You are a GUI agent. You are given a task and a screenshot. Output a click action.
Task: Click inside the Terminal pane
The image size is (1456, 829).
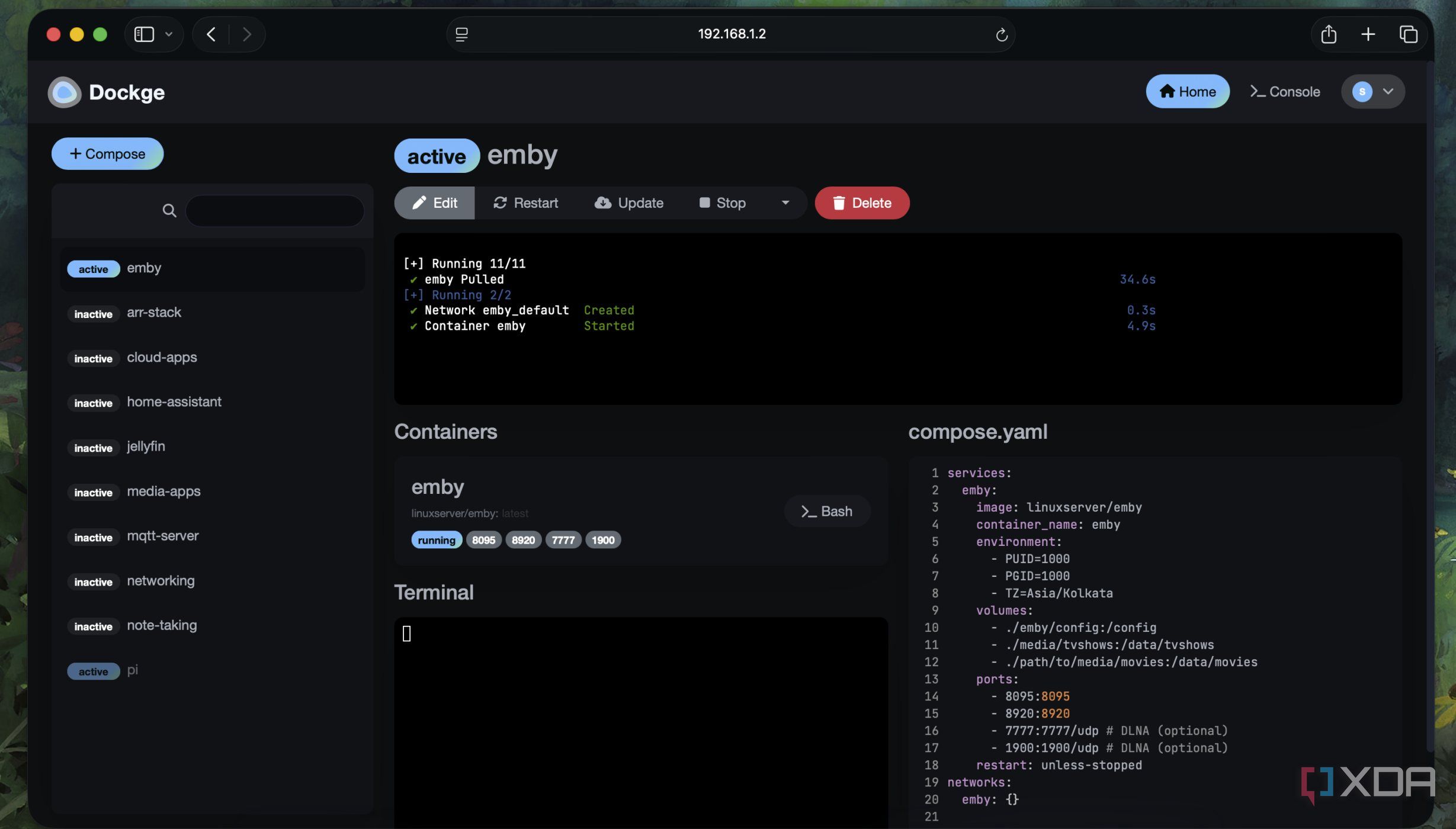pyautogui.click(x=641, y=722)
